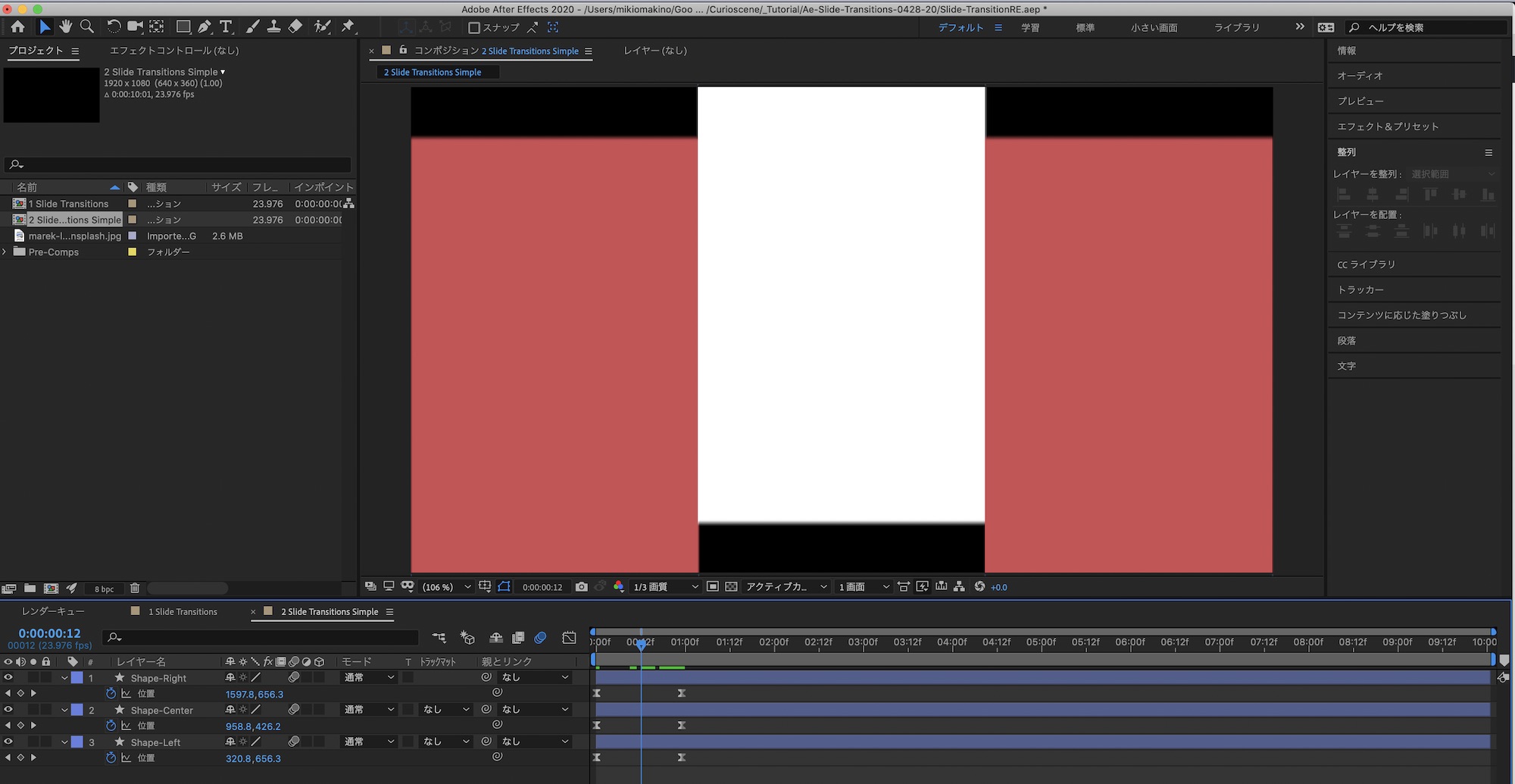This screenshot has width=1515, height=784.
Task: Open the Effects & Presets panel
Action: point(1387,127)
